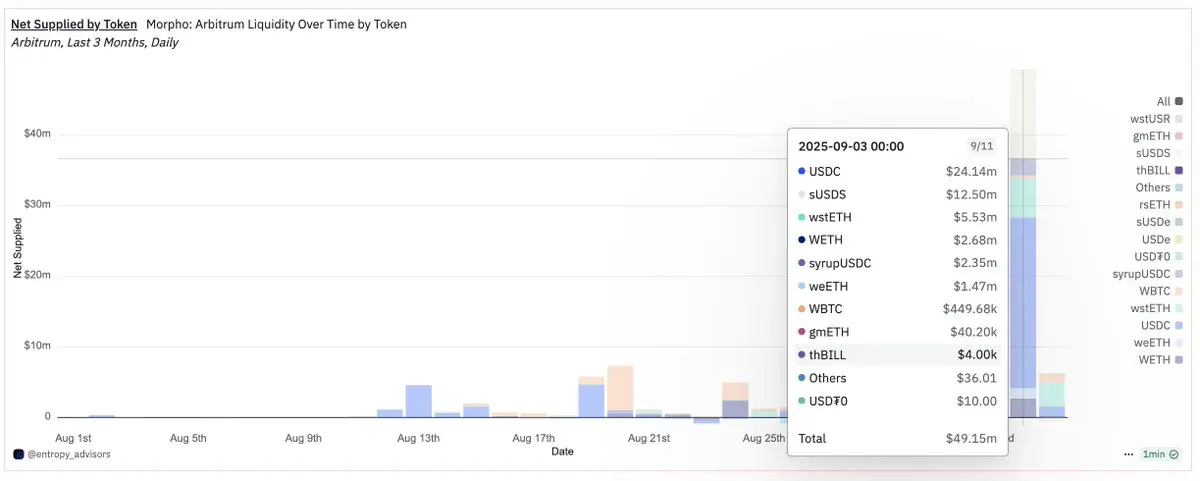
Task: Click the Aug 5th x-axis label
Action: 188,437
